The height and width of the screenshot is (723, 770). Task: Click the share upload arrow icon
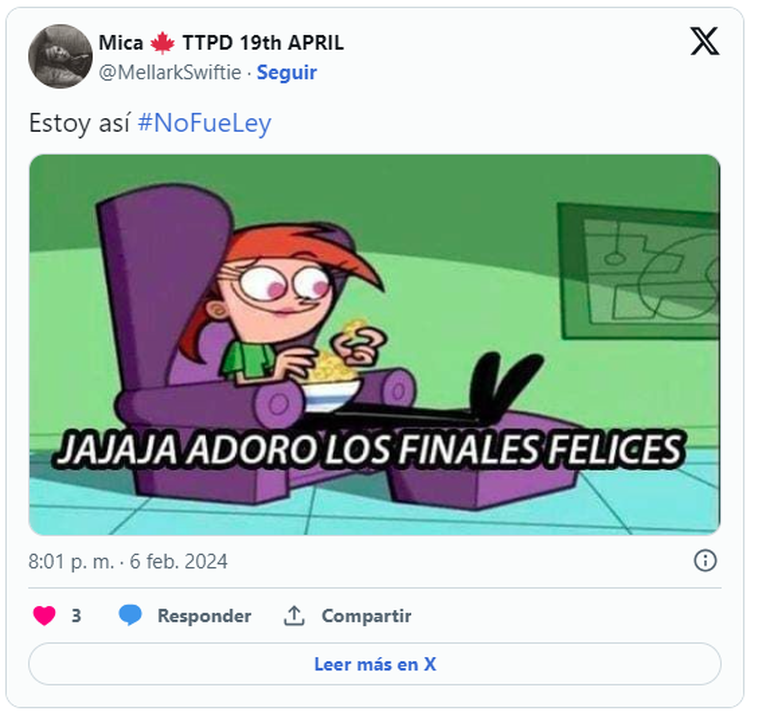[294, 615]
